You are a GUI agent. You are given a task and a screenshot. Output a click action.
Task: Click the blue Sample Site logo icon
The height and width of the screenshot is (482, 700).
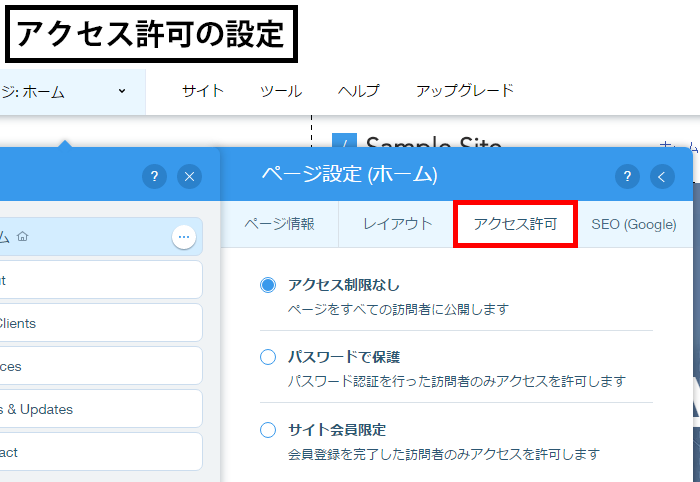click(344, 140)
